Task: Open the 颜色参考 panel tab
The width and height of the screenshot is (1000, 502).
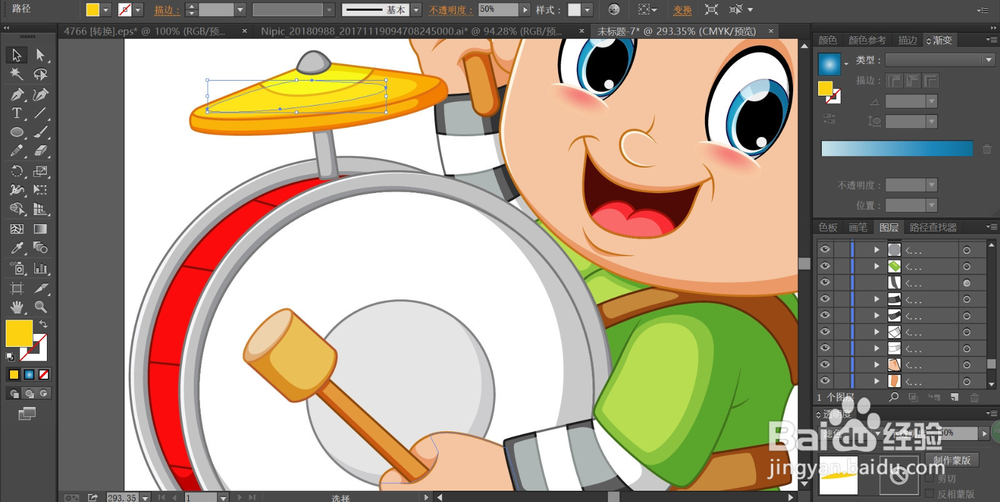Action: pyautogui.click(x=867, y=40)
